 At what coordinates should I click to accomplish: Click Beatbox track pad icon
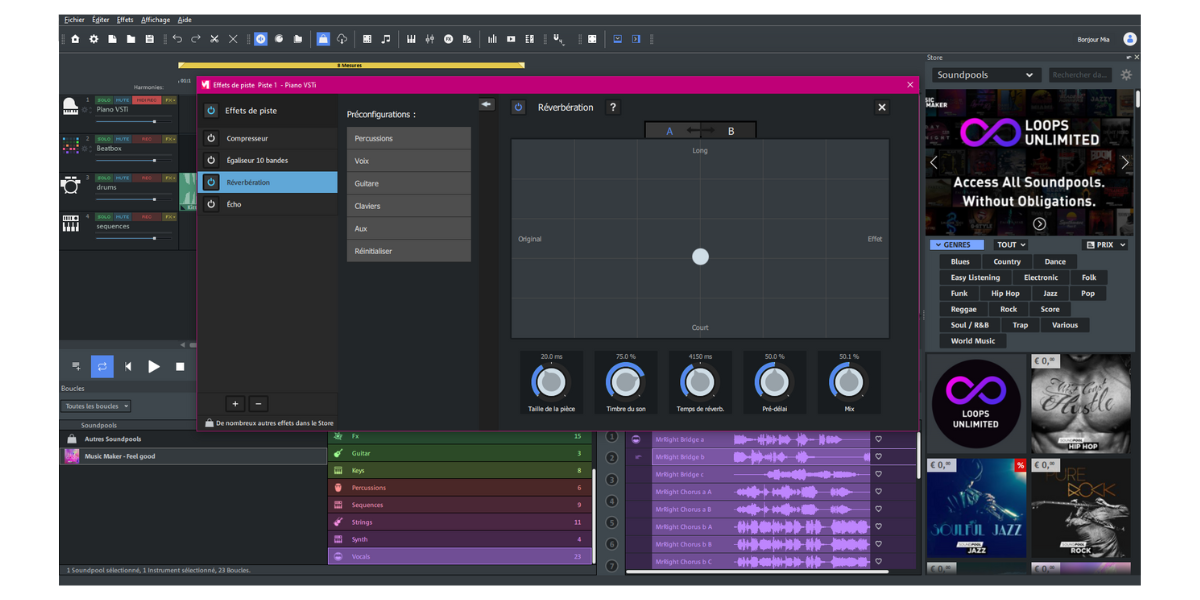[70, 146]
